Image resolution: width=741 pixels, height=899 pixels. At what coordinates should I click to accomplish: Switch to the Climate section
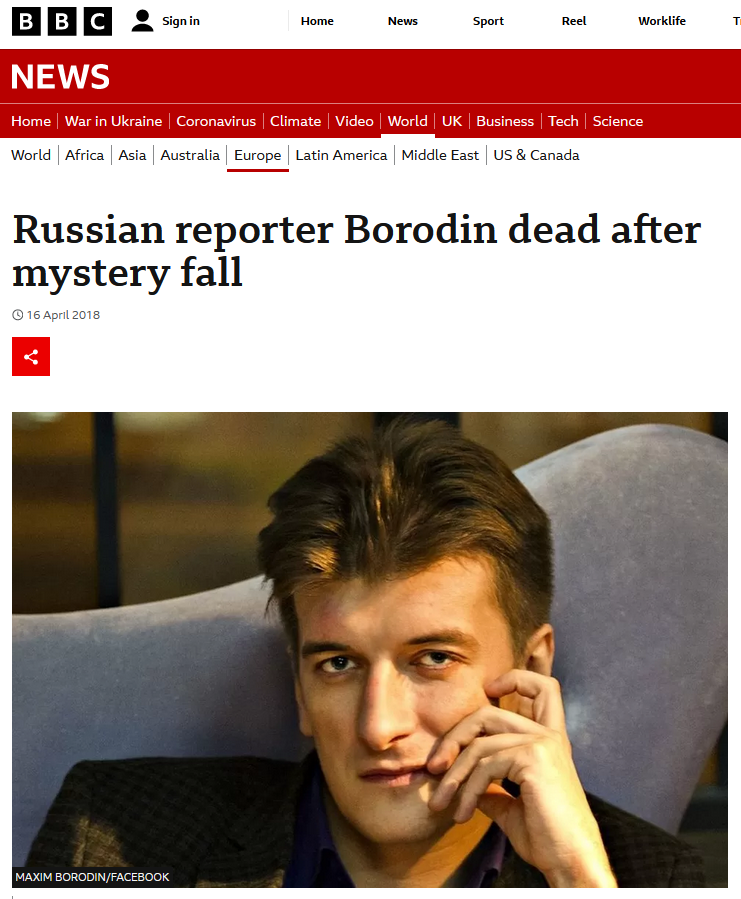point(295,121)
